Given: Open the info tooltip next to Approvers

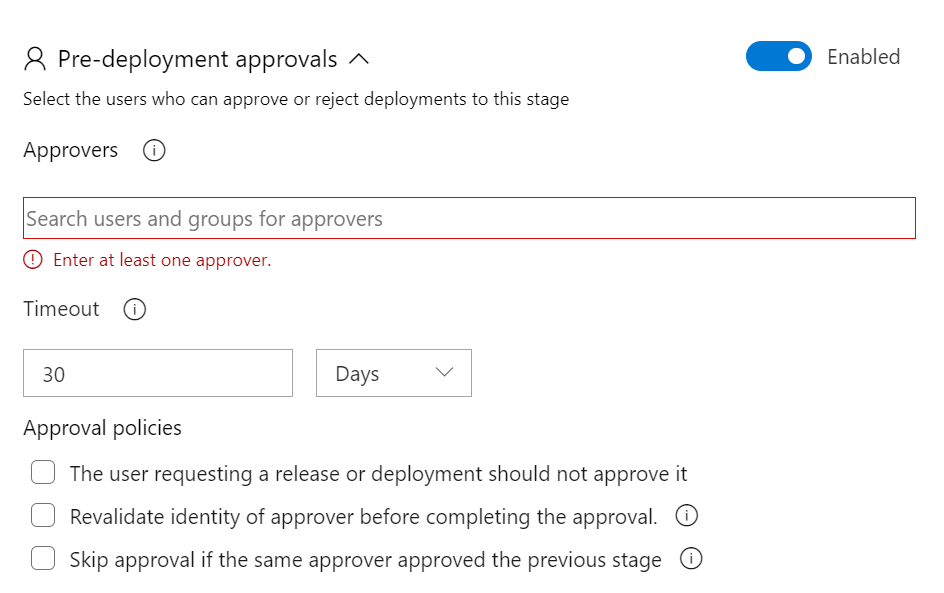Looking at the screenshot, I should (x=153, y=150).
